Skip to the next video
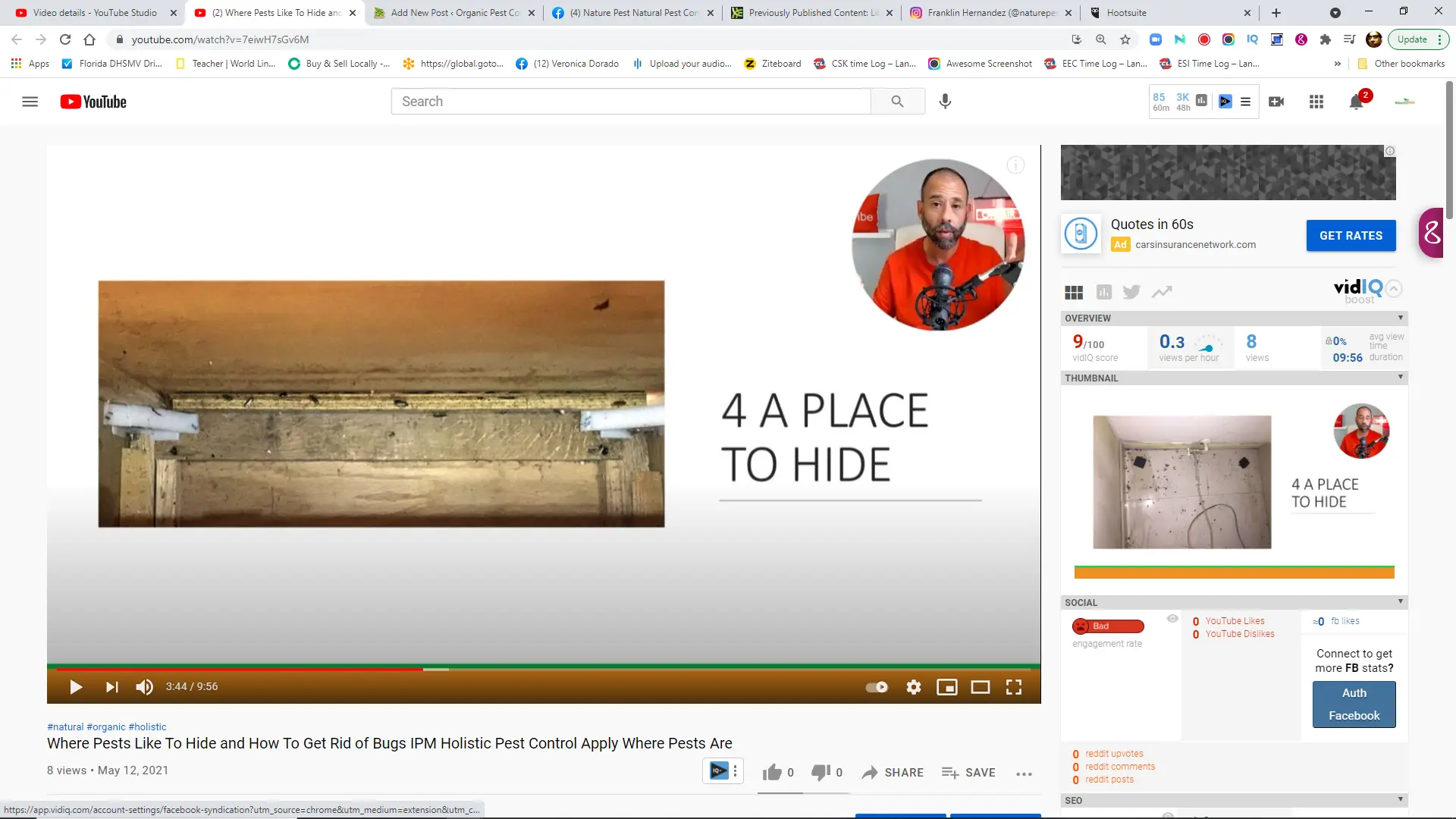 coord(112,687)
